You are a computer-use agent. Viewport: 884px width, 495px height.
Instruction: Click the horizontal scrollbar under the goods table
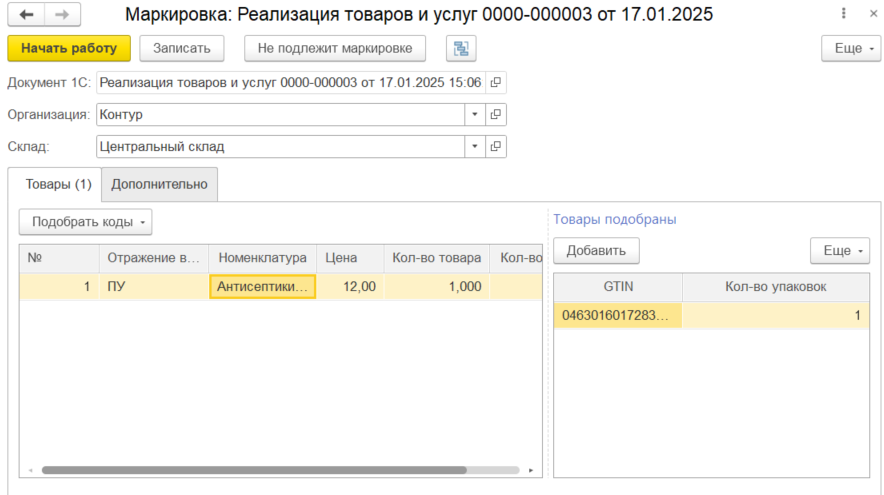pyautogui.click(x=280, y=469)
